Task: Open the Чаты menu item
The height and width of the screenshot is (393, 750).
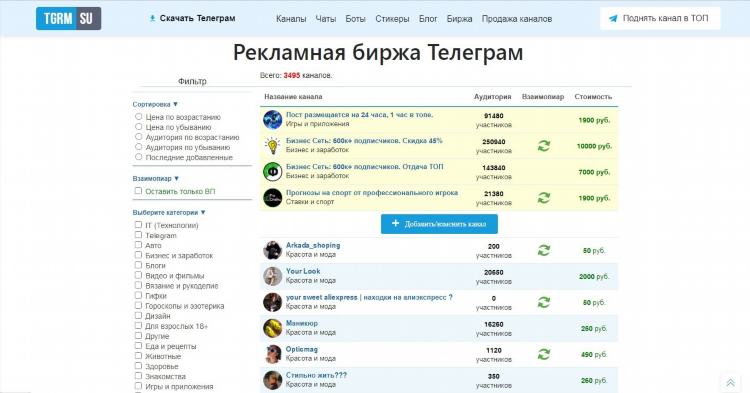Action: click(326, 19)
